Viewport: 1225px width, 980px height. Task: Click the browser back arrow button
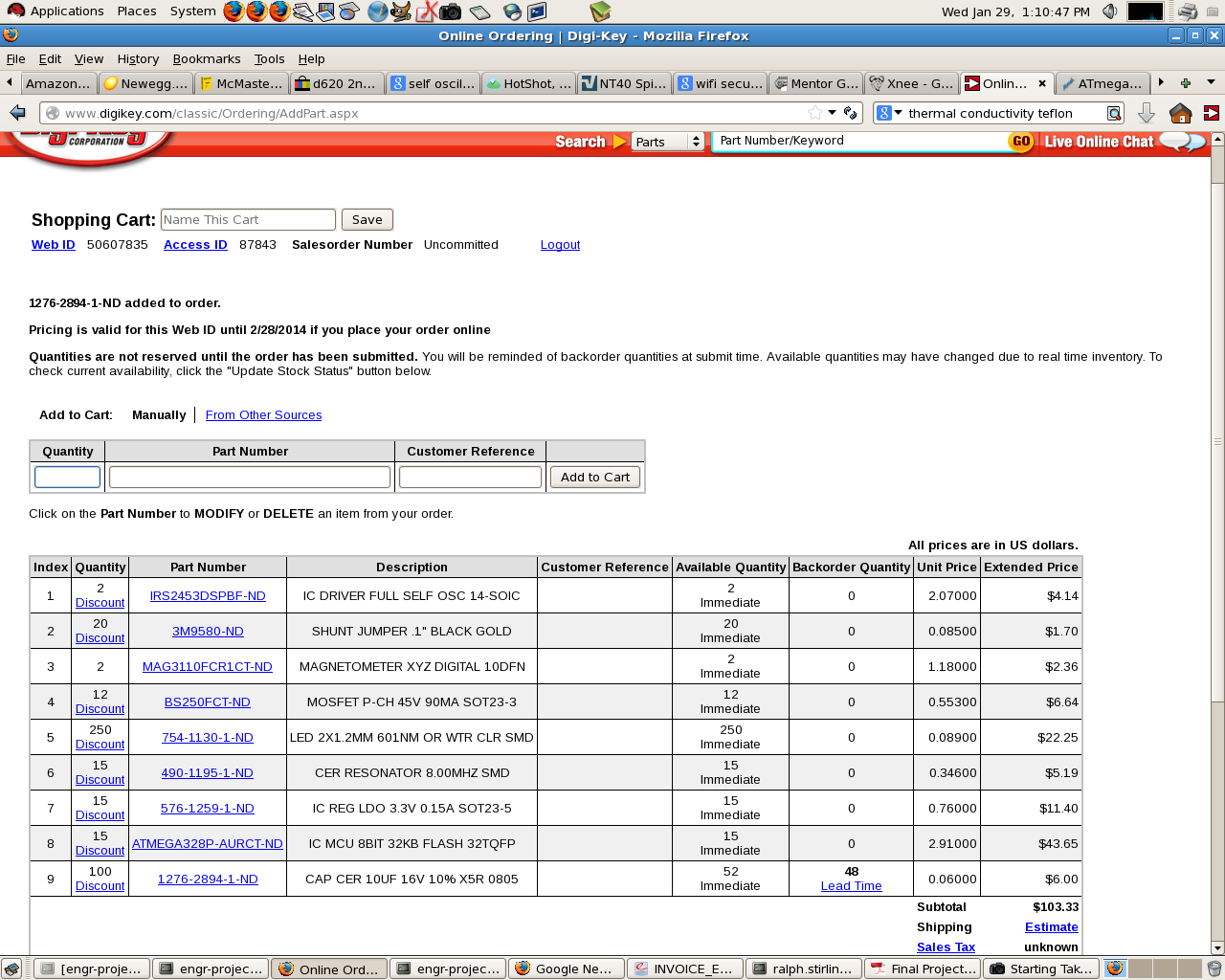17,113
